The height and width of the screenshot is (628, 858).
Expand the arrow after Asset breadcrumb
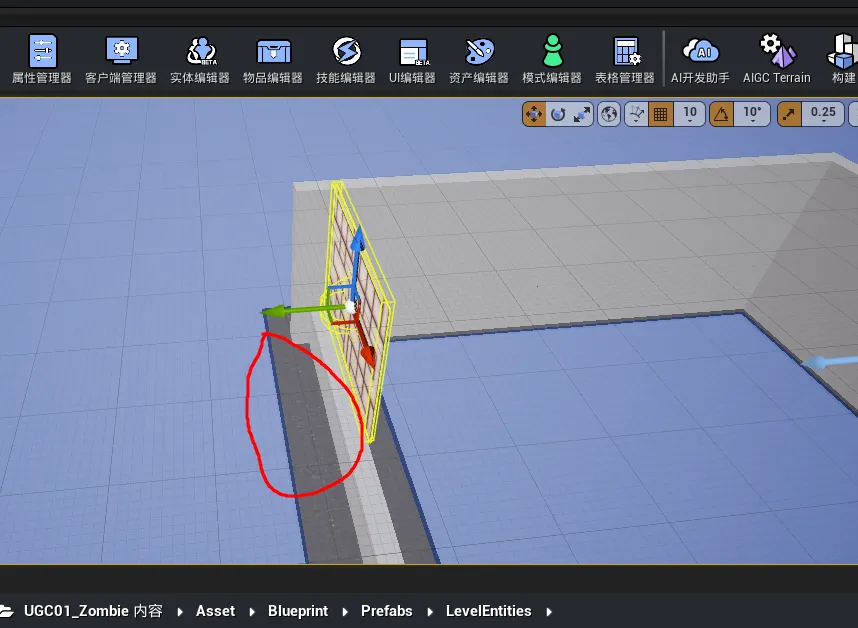252,612
